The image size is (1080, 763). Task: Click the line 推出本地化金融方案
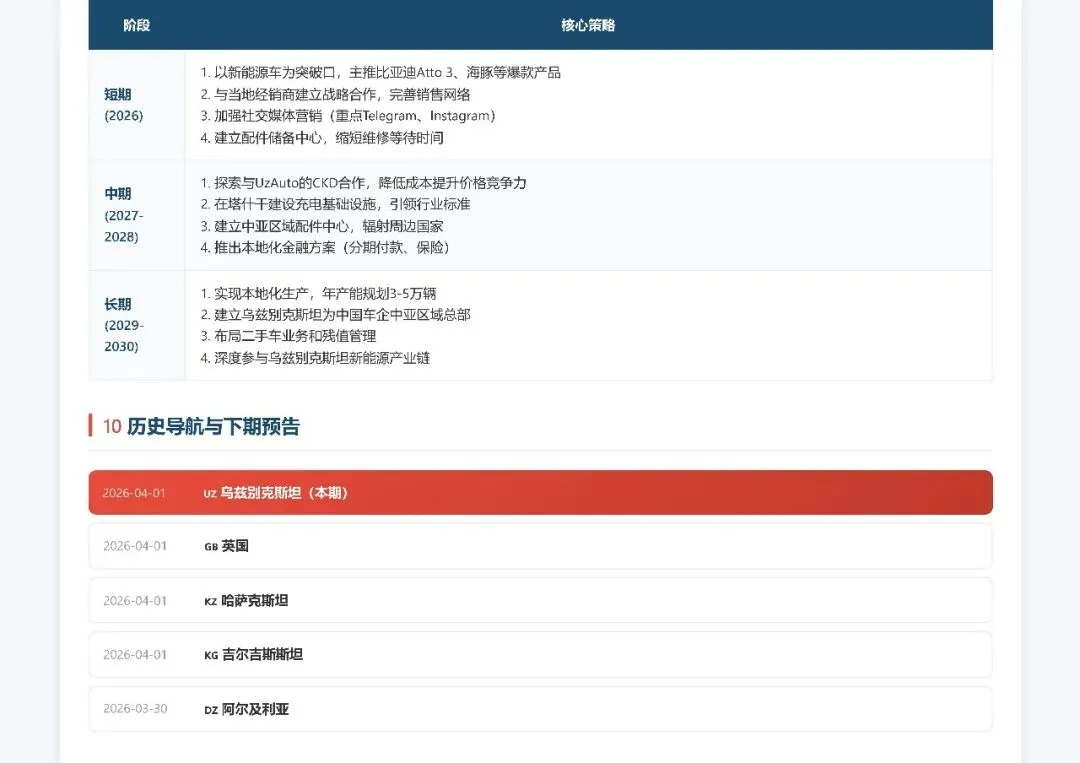(325, 247)
